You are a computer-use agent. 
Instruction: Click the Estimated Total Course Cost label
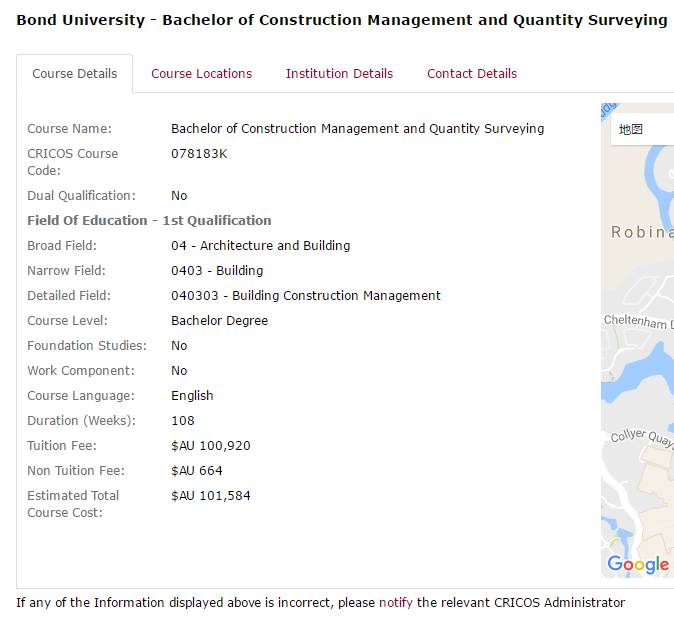[73, 504]
